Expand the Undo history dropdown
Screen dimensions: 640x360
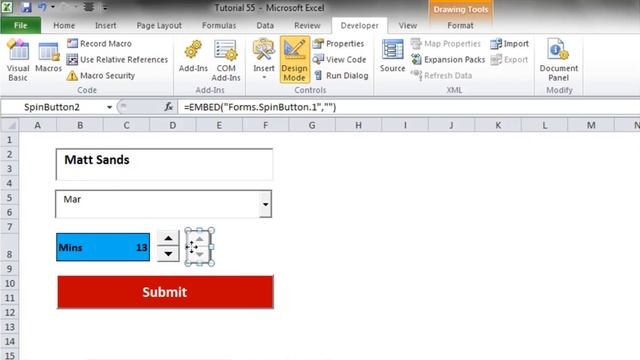pos(53,7)
